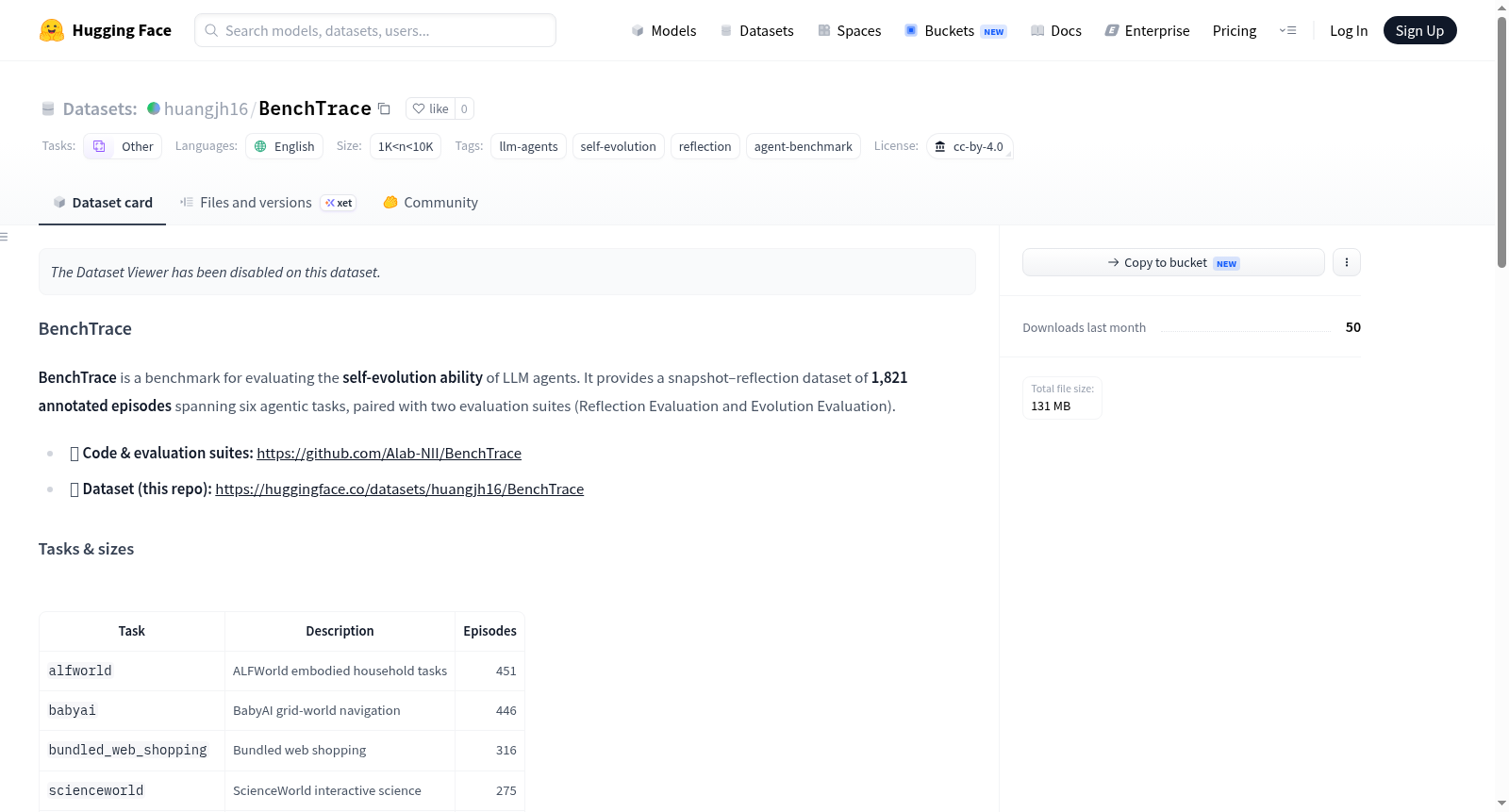Click the 1K<n<10K size tag
The width and height of the screenshot is (1509, 812).
click(x=406, y=146)
